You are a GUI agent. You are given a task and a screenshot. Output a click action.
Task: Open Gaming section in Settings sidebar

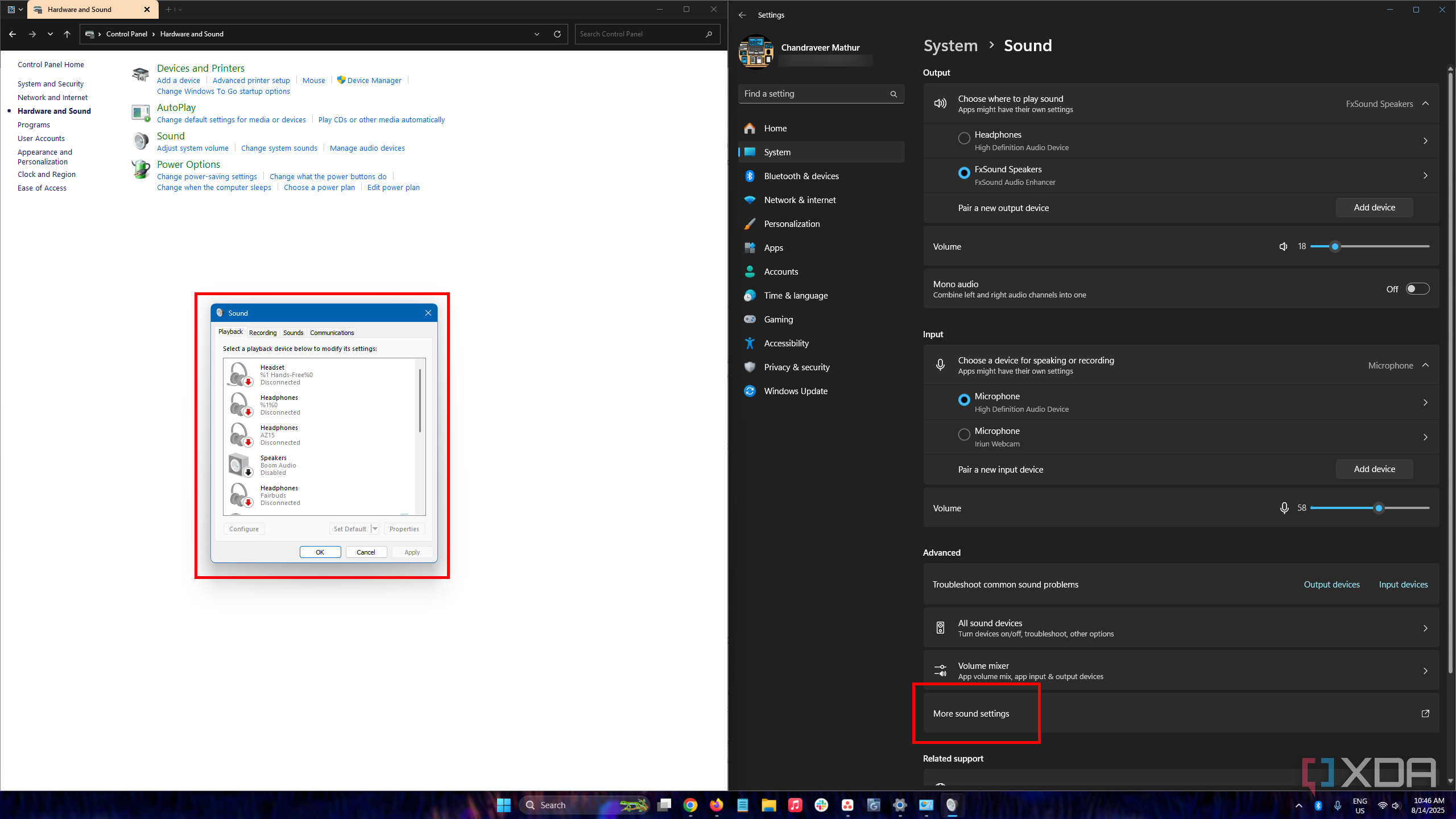778,320
